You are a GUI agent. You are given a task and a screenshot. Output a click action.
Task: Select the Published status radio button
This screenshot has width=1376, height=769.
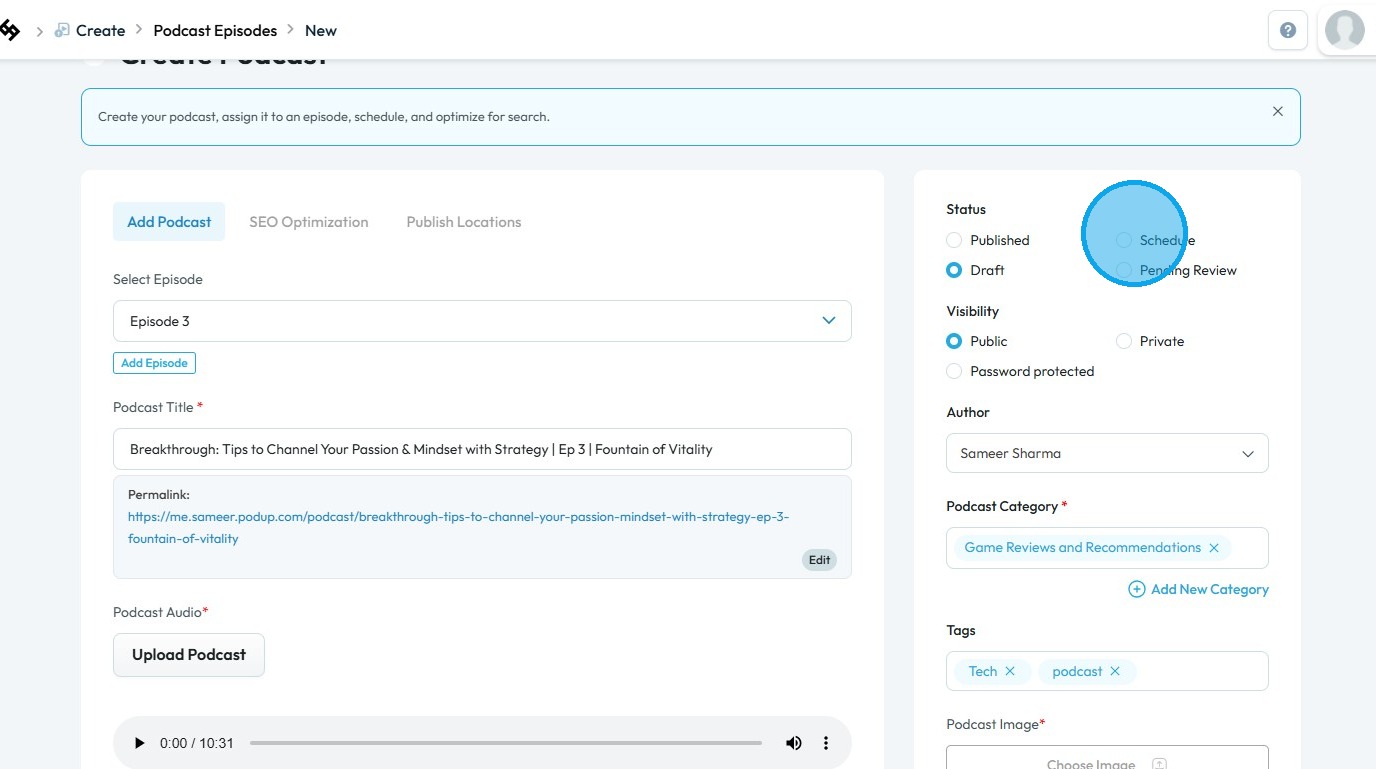954,240
